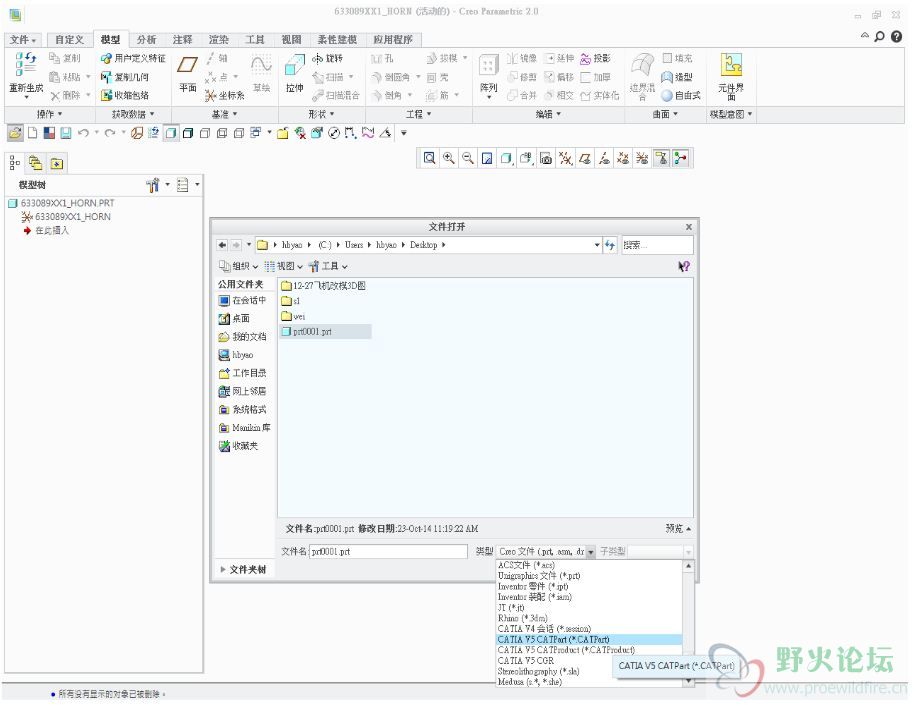Screen dimensions: 917x706
Task: Expand the 操作 group dropdown
Action: point(50,114)
